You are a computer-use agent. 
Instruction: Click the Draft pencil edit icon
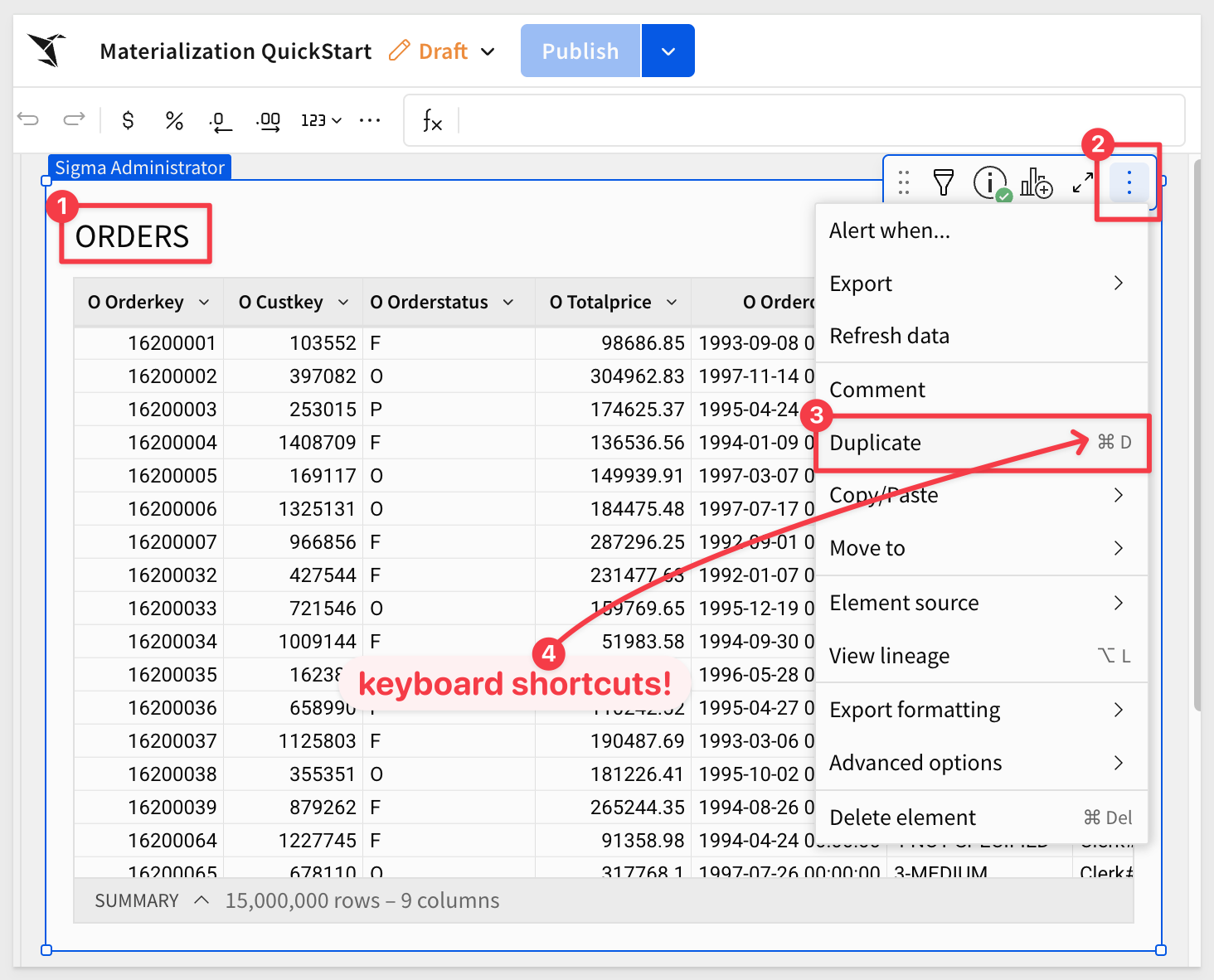pyautogui.click(x=399, y=51)
